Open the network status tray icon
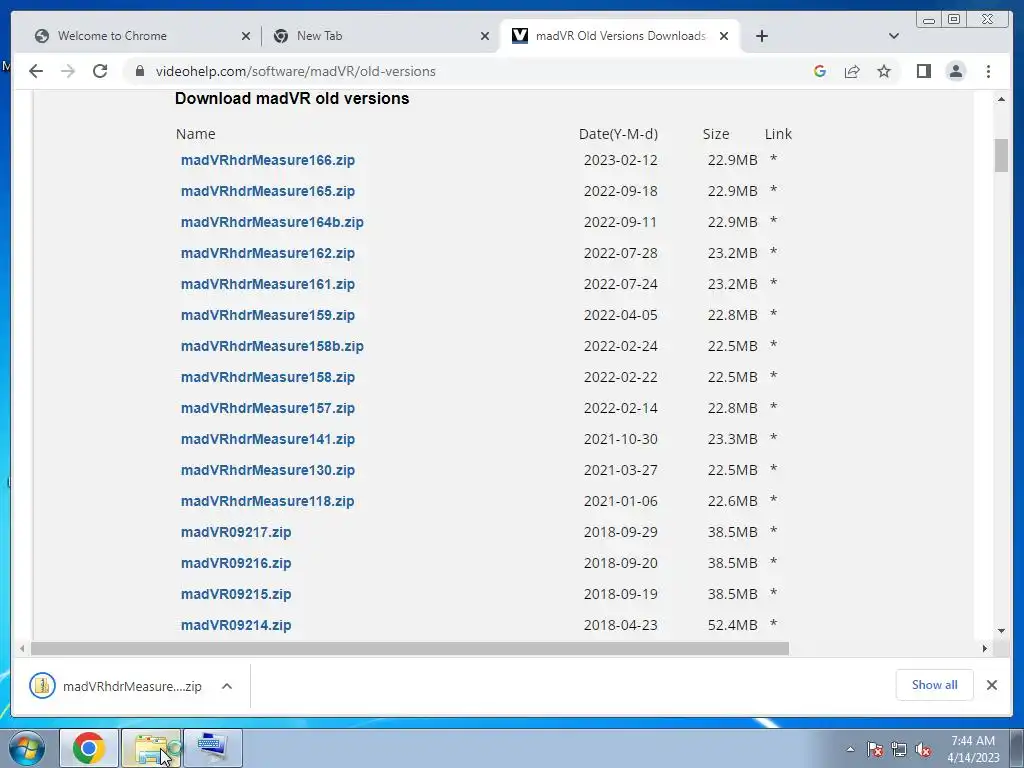The height and width of the screenshot is (768, 1024). click(x=899, y=750)
